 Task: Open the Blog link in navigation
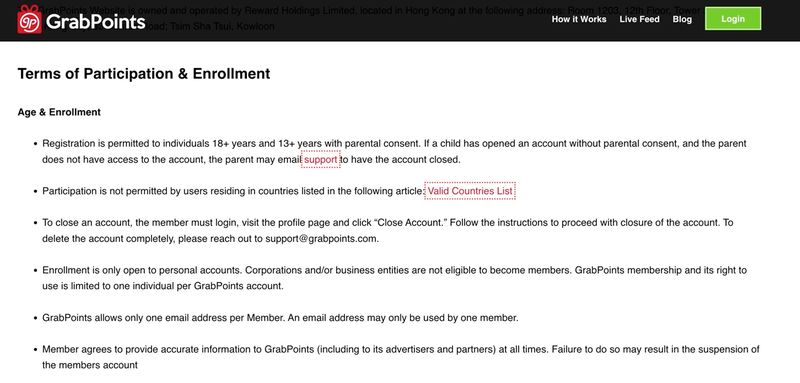pyautogui.click(x=682, y=19)
